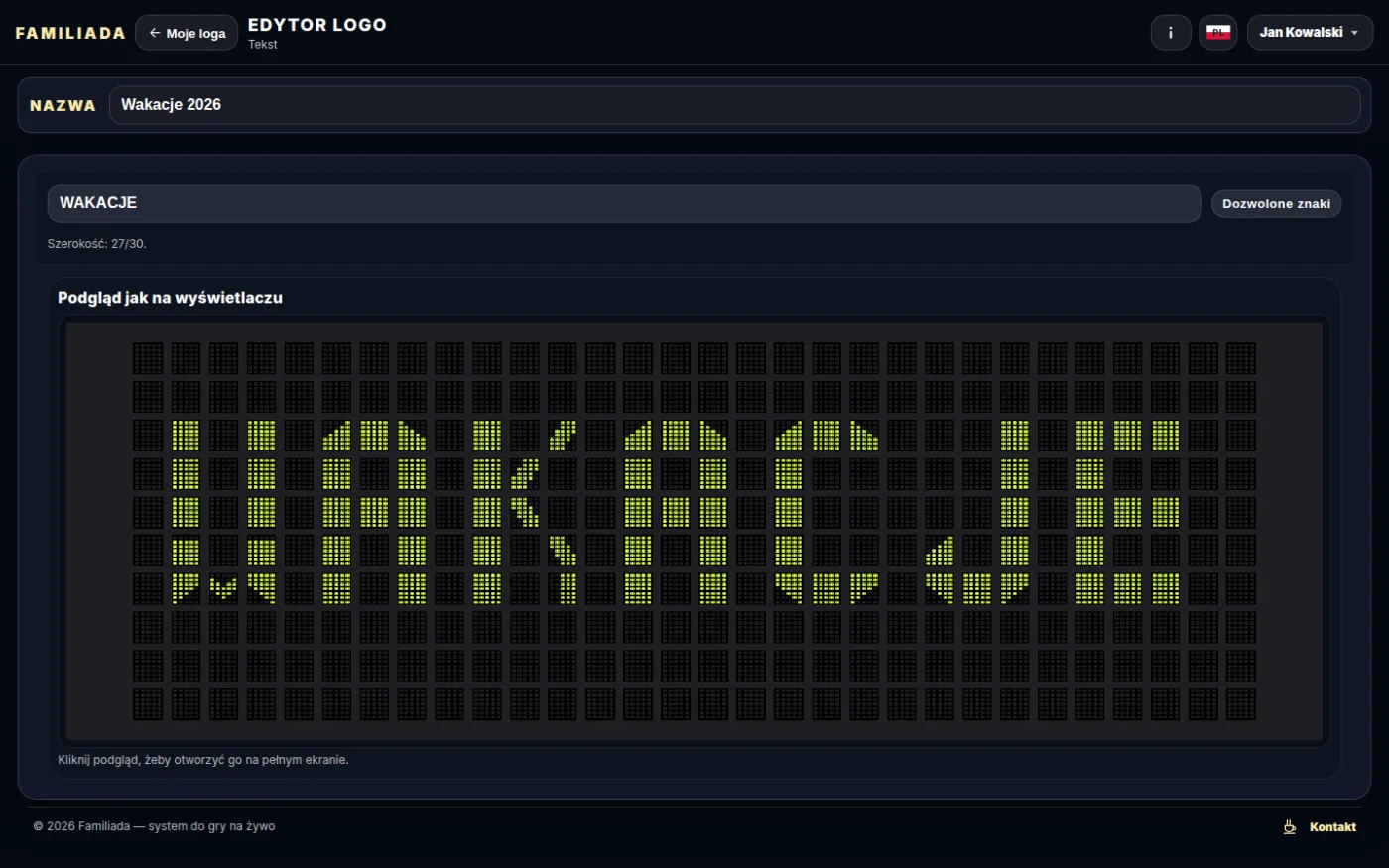The width and height of the screenshot is (1389, 868).
Task: Click the 'Szerokość: 27/30.' text
Action: [x=97, y=243]
